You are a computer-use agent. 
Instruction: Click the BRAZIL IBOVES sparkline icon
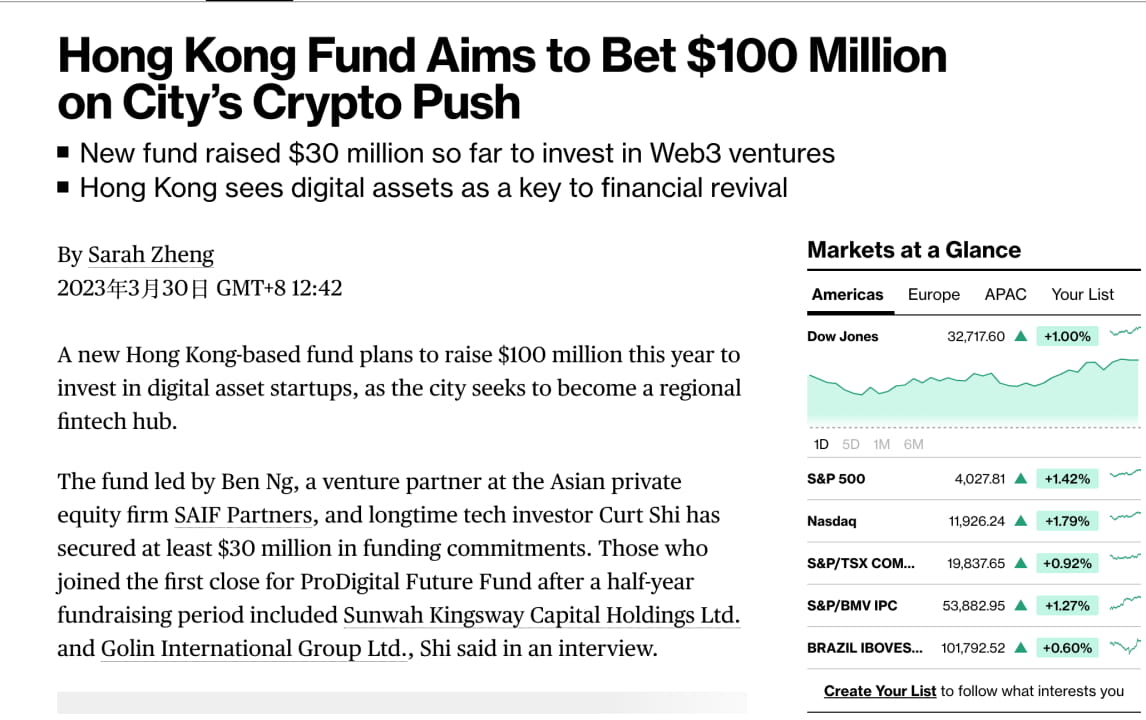coord(1125,647)
